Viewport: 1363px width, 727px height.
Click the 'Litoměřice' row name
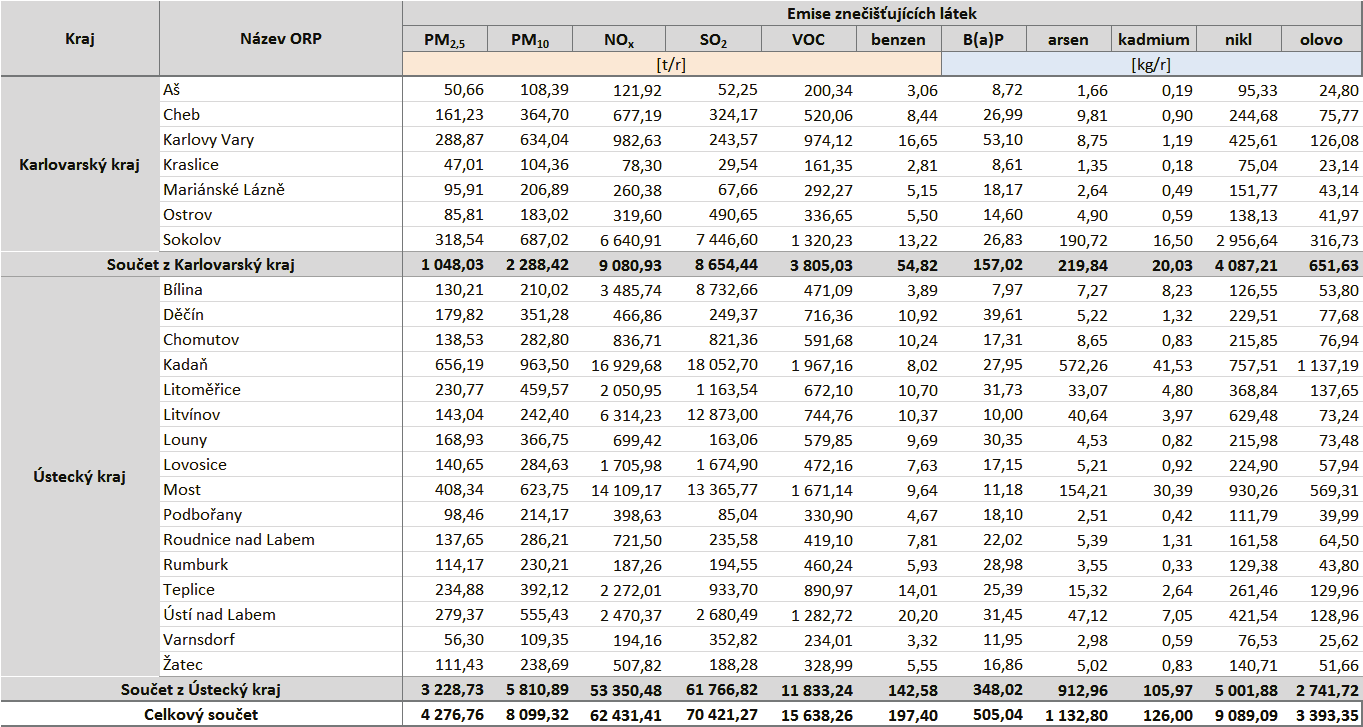[x=202, y=390]
